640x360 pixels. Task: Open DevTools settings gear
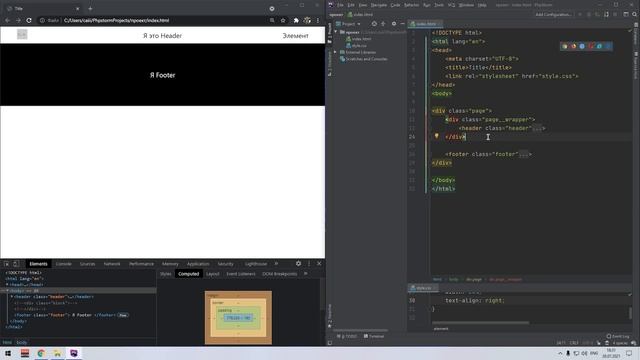point(298,264)
